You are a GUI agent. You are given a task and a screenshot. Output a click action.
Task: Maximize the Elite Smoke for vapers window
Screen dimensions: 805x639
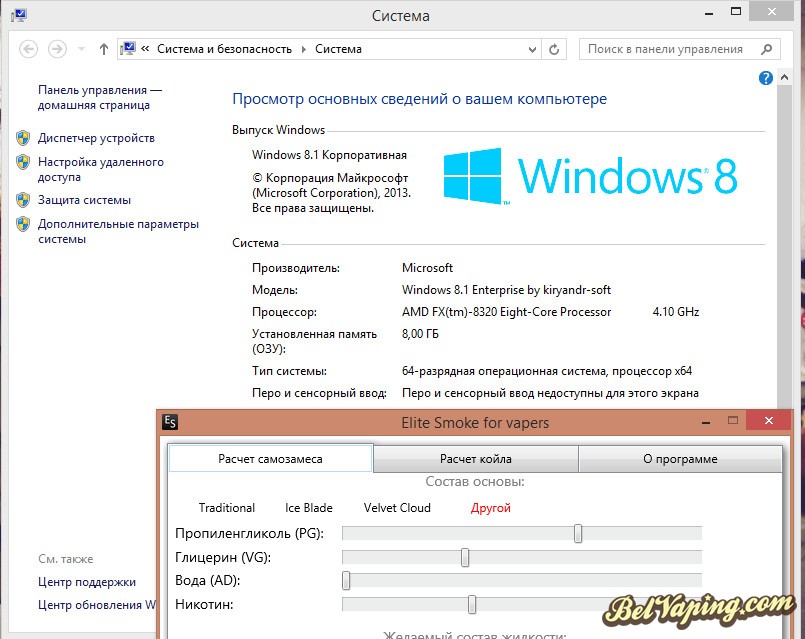733,420
